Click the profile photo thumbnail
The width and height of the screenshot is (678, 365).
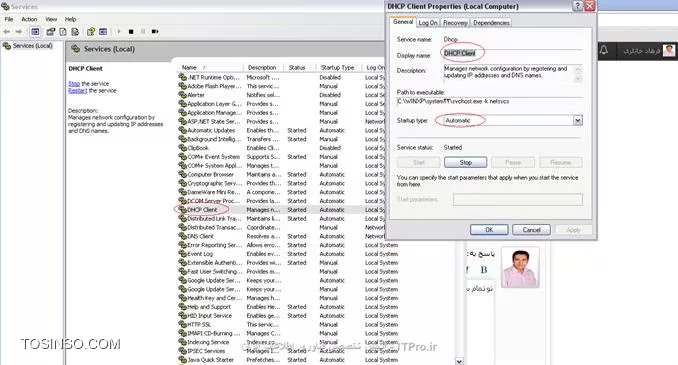[x=520, y=267]
